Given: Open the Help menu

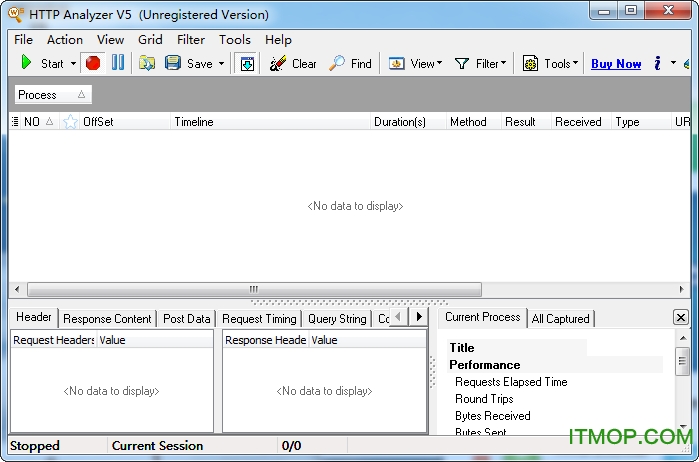Looking at the screenshot, I should click(278, 40).
